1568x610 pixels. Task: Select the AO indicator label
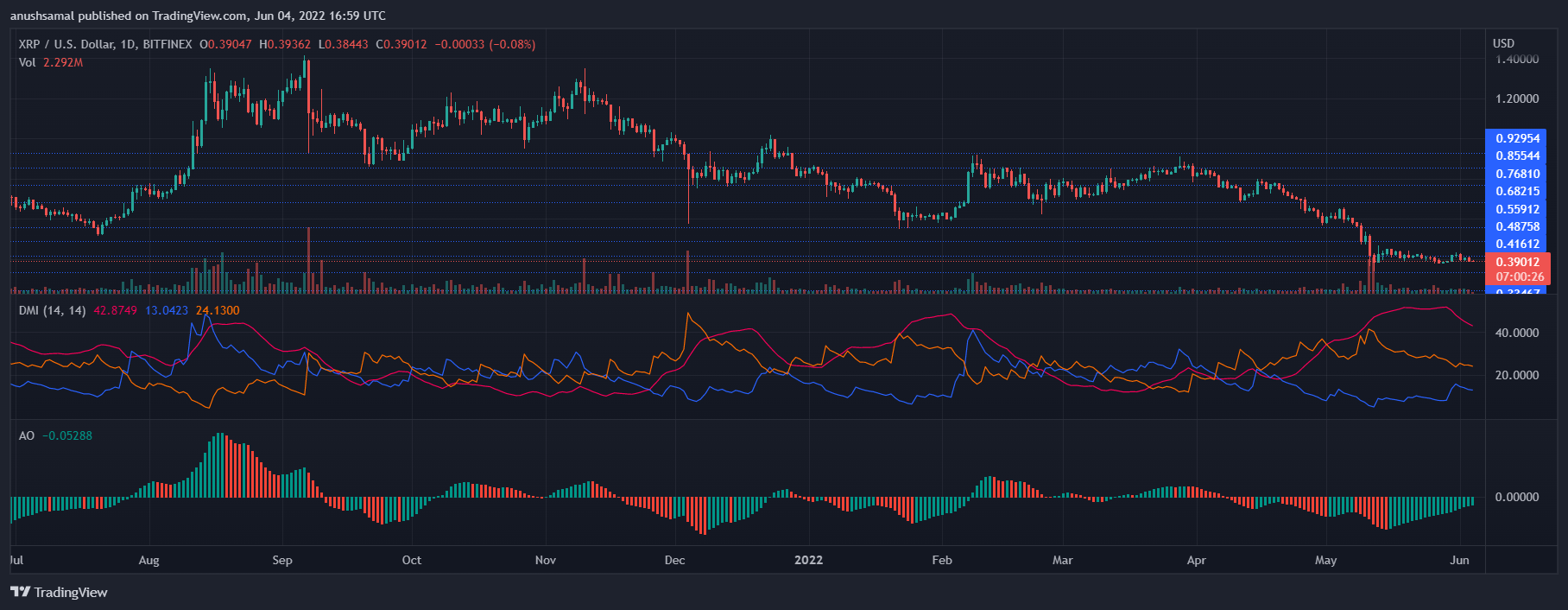27,435
